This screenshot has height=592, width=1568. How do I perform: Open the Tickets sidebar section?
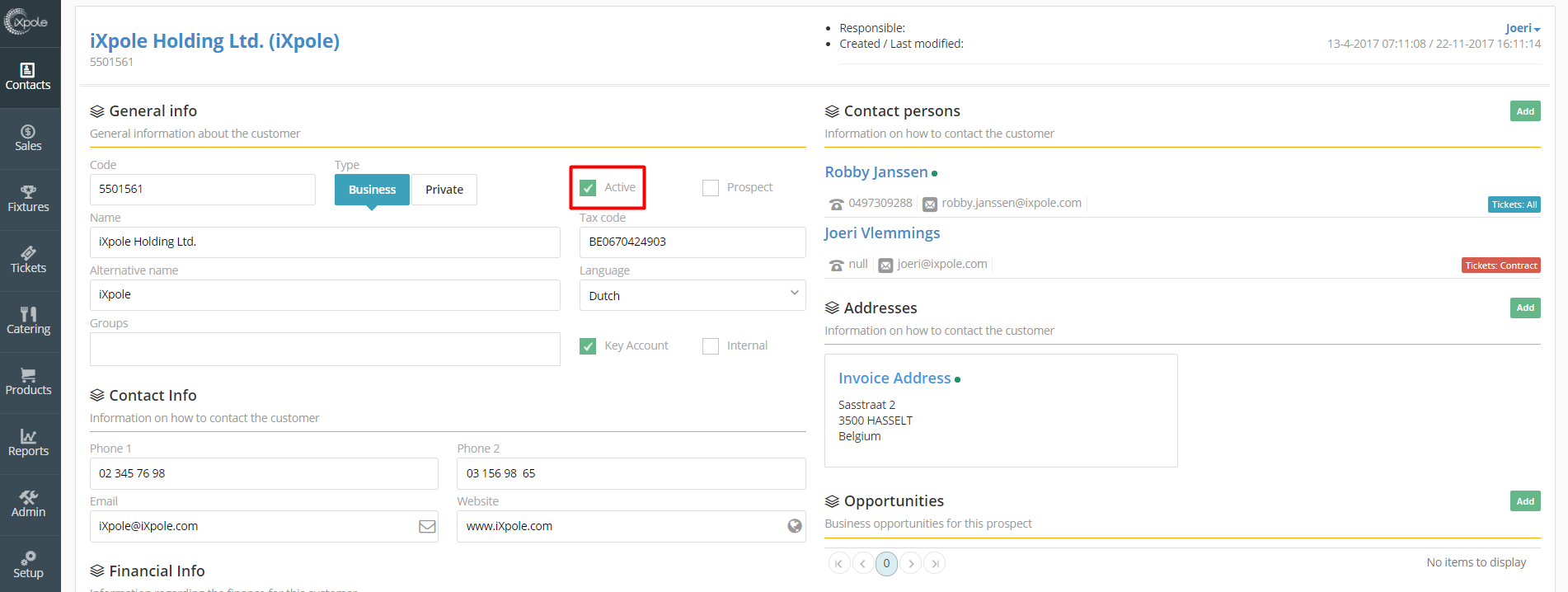pos(30,261)
